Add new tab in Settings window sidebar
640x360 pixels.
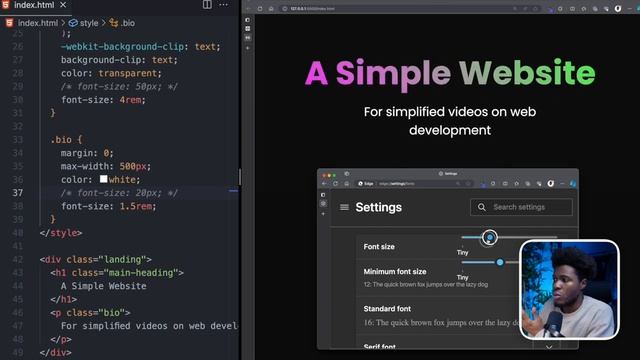323,214
